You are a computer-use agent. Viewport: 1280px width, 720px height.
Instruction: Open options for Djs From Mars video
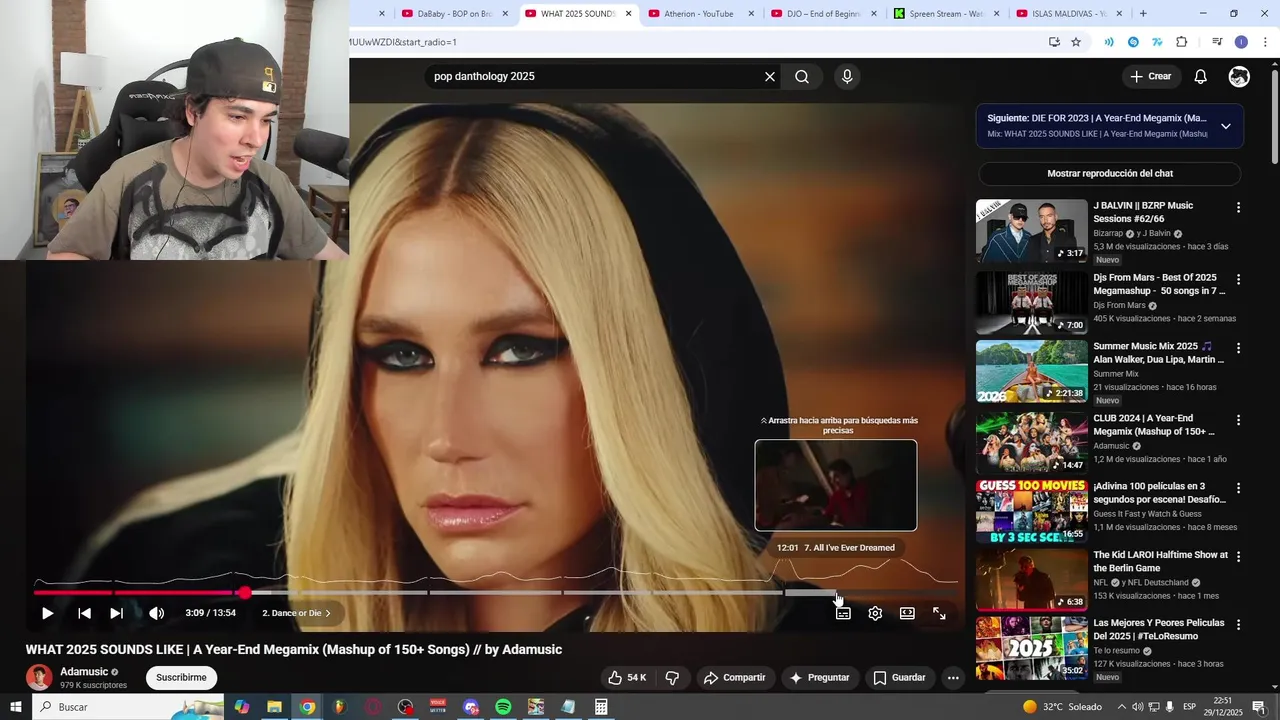(1238, 280)
